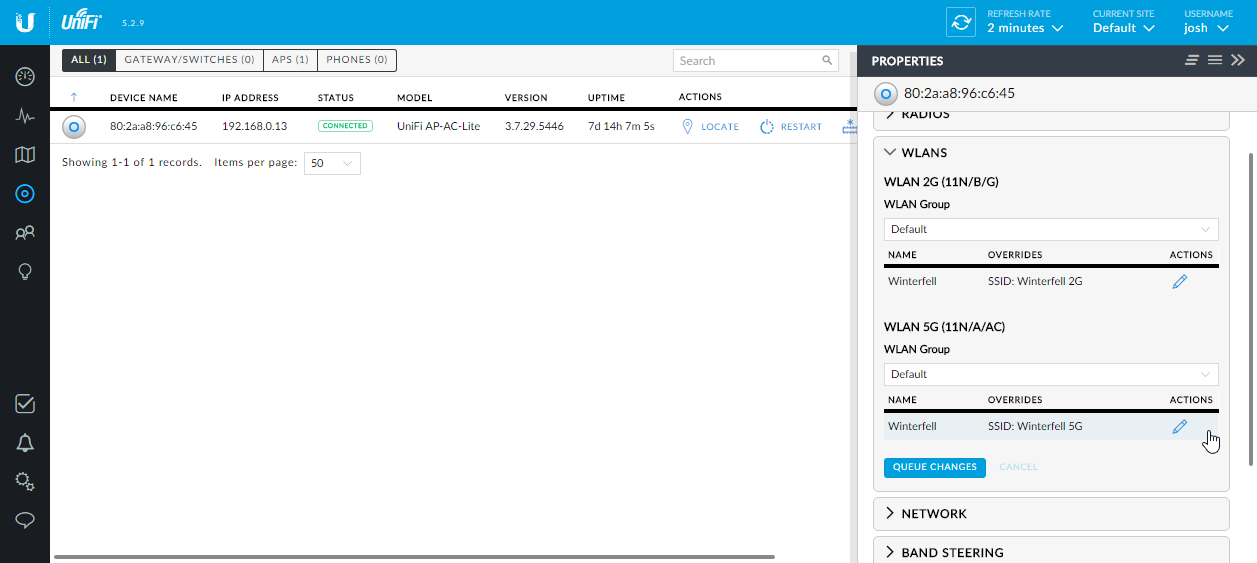Click the device icon in Properties header
The height and width of the screenshot is (563, 1257).
coord(885,94)
